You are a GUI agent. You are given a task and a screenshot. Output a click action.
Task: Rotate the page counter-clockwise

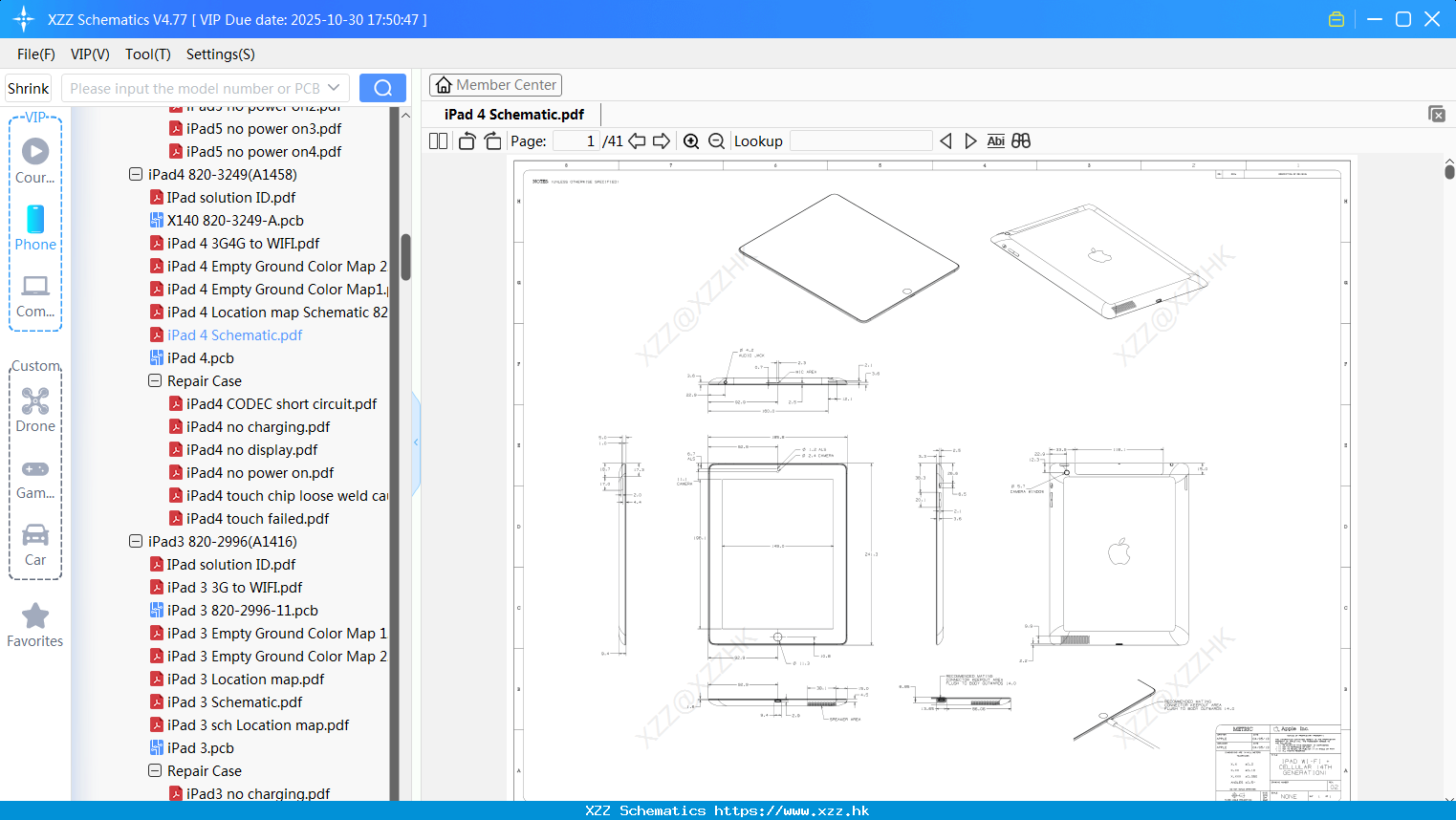pos(467,141)
